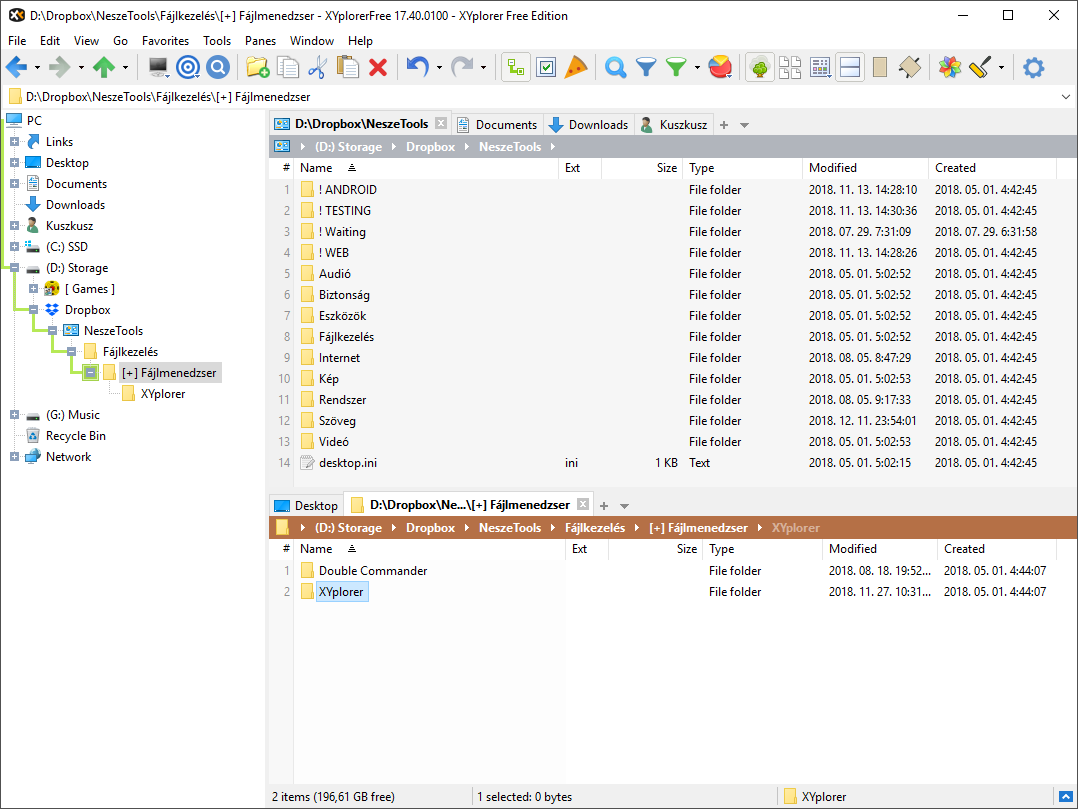The width and height of the screenshot is (1078, 809).
Task: Open the Favorites menu
Action: click(165, 41)
